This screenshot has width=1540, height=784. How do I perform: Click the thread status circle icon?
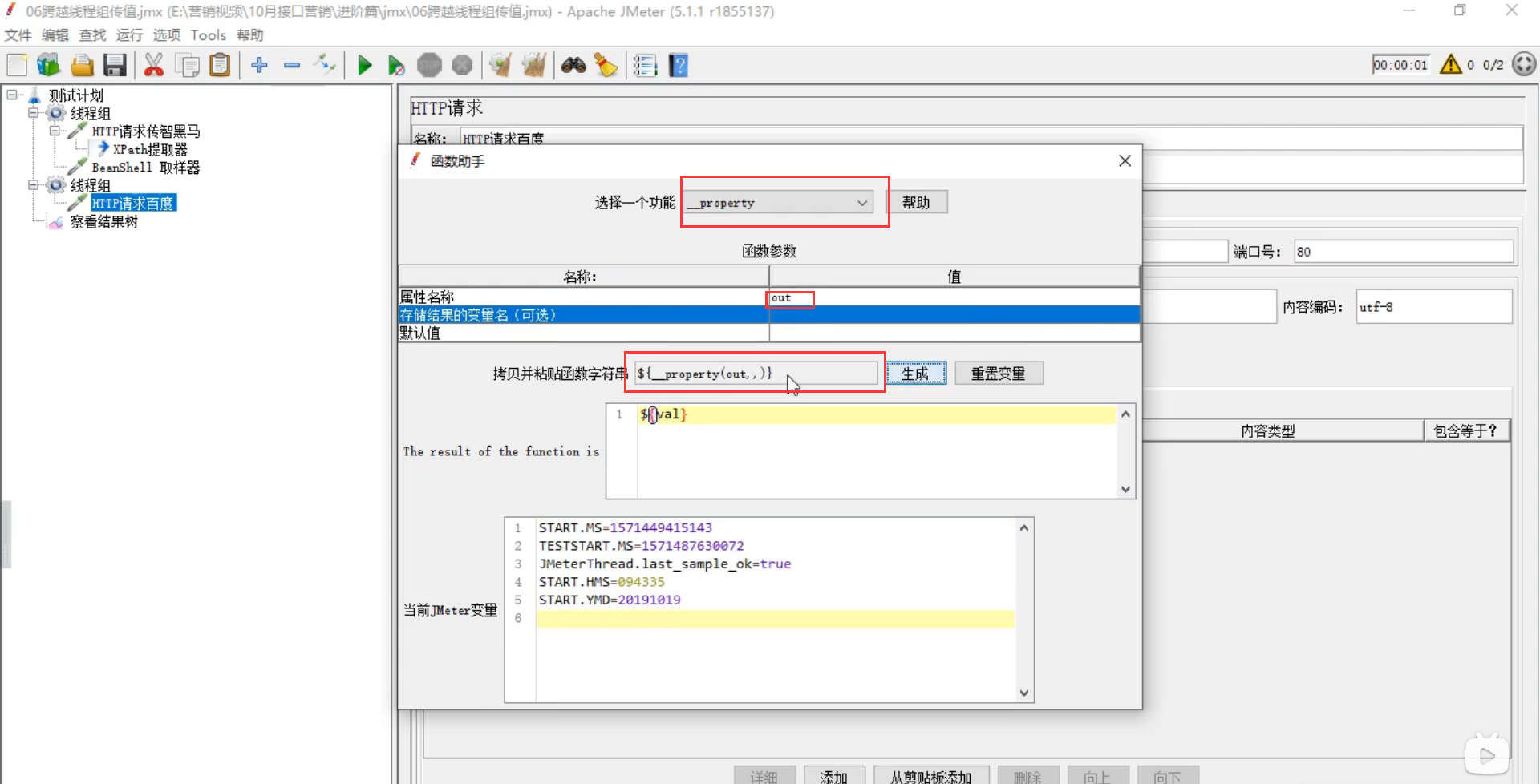pos(1524,64)
